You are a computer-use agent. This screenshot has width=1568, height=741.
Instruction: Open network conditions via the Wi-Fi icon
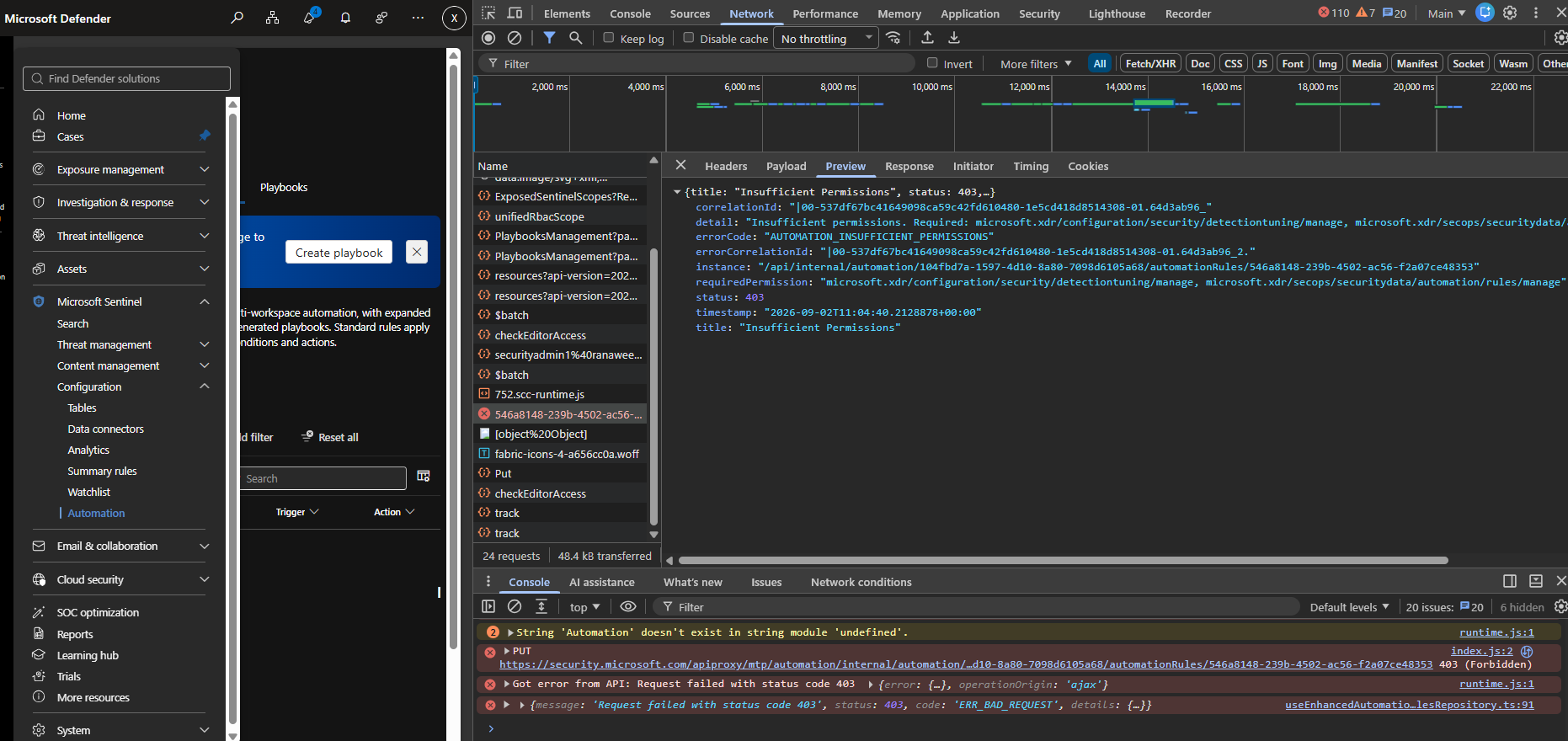tap(893, 38)
